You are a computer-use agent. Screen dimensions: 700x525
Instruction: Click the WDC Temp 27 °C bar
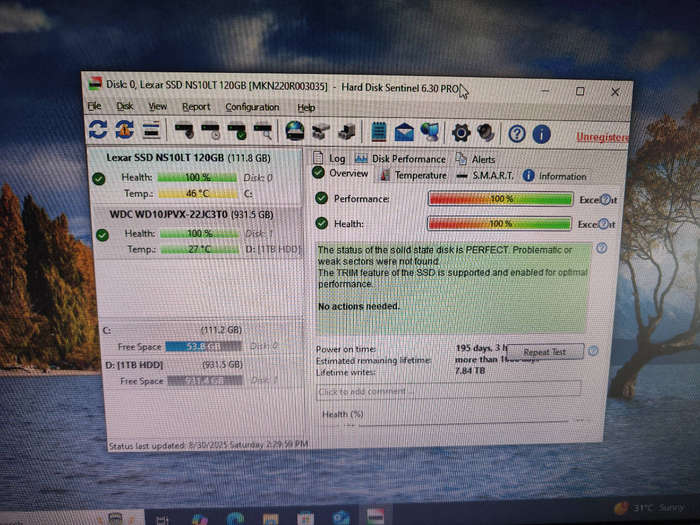pos(200,249)
